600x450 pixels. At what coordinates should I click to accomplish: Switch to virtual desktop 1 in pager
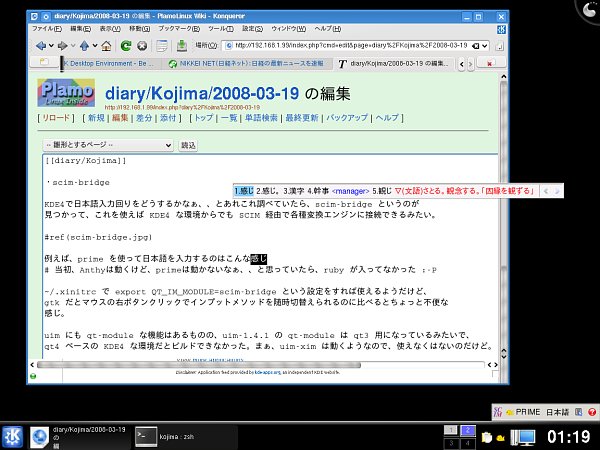451,430
